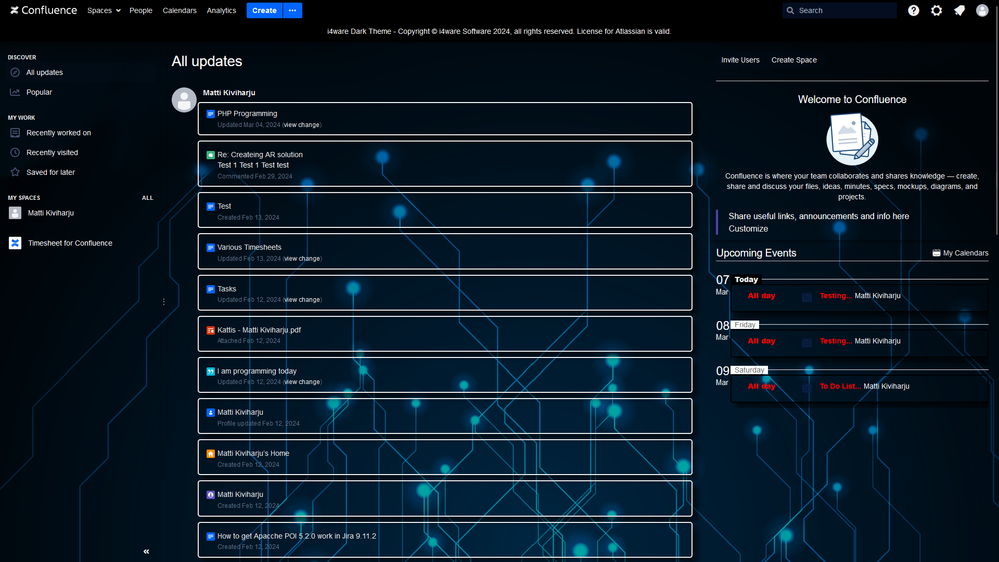The width and height of the screenshot is (999, 562).
Task: Open today's Testing... event
Action: point(835,296)
